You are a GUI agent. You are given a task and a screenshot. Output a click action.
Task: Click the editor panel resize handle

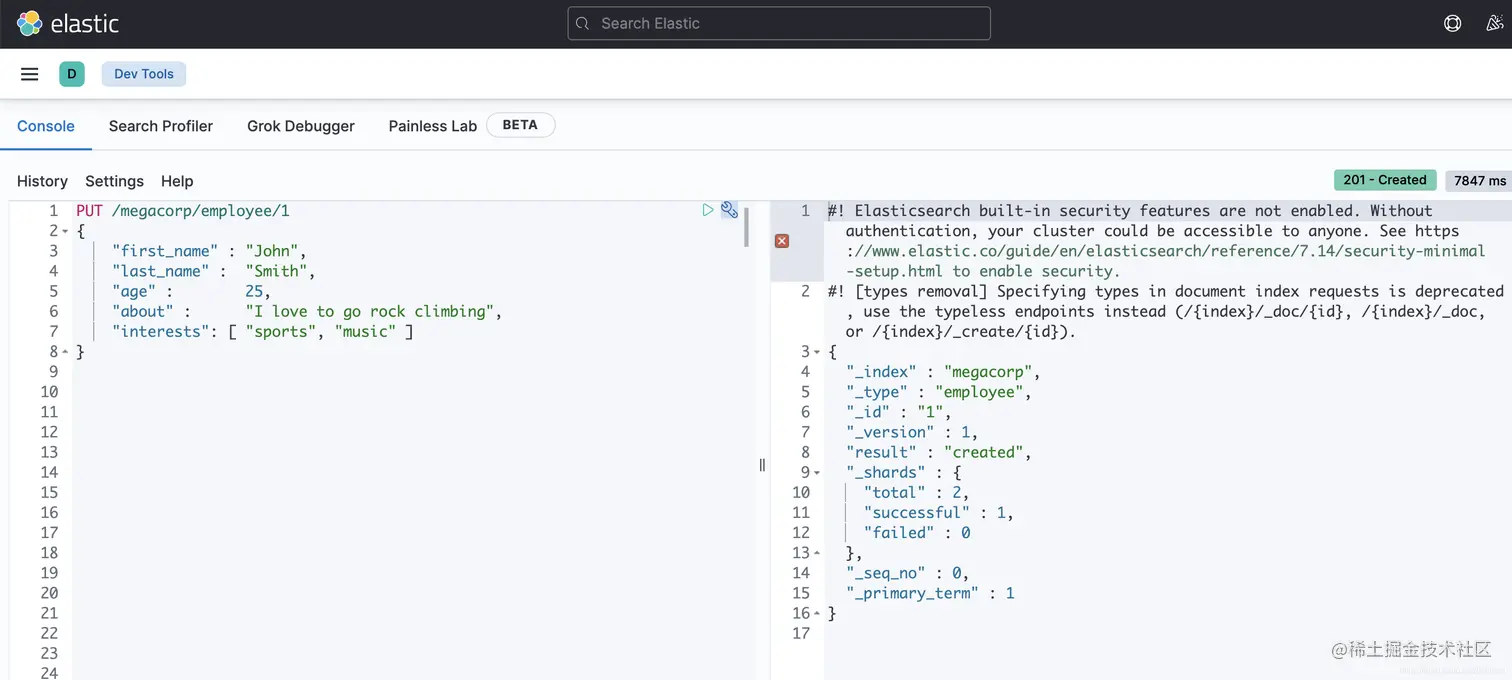point(762,465)
